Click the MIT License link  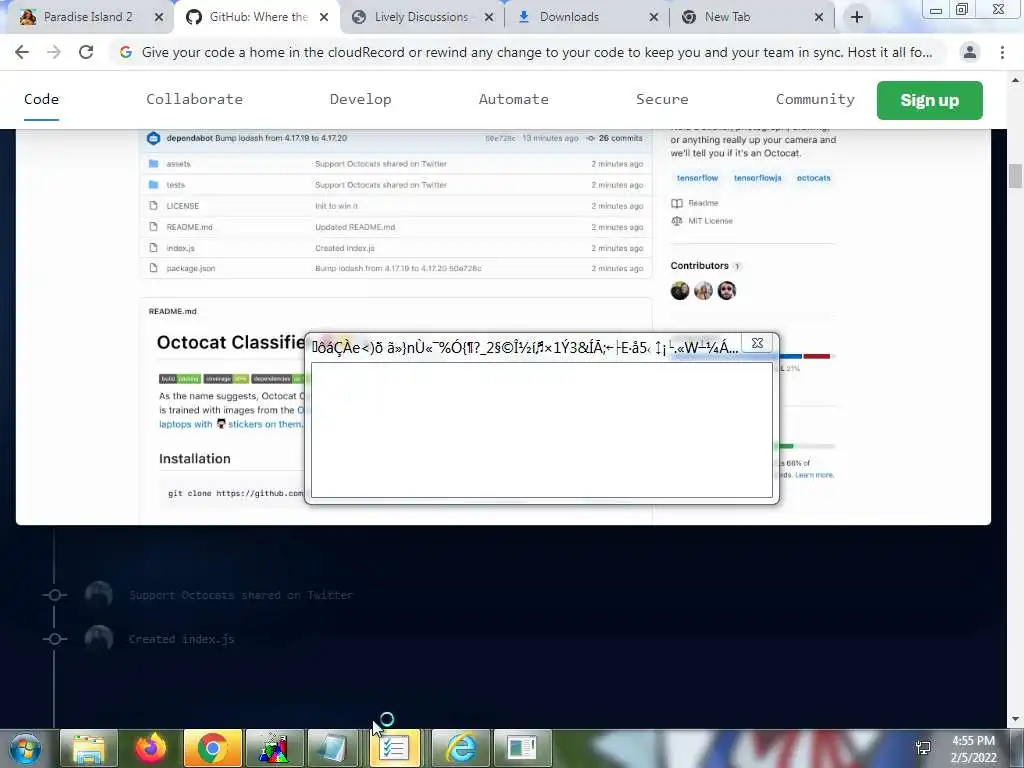(710, 221)
